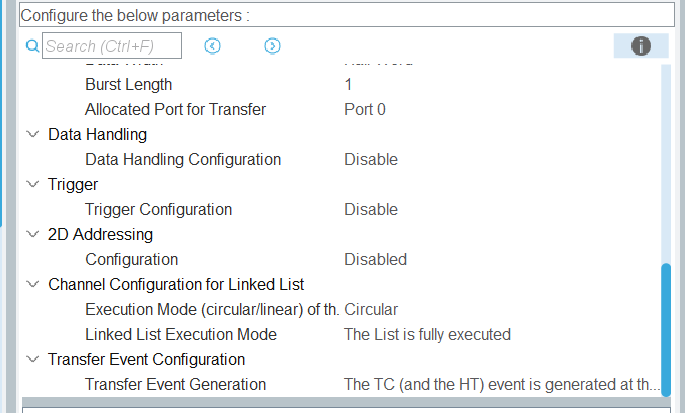Collapse the Data Handling section
Viewport: 685px width, 413px height.
(x=33, y=134)
